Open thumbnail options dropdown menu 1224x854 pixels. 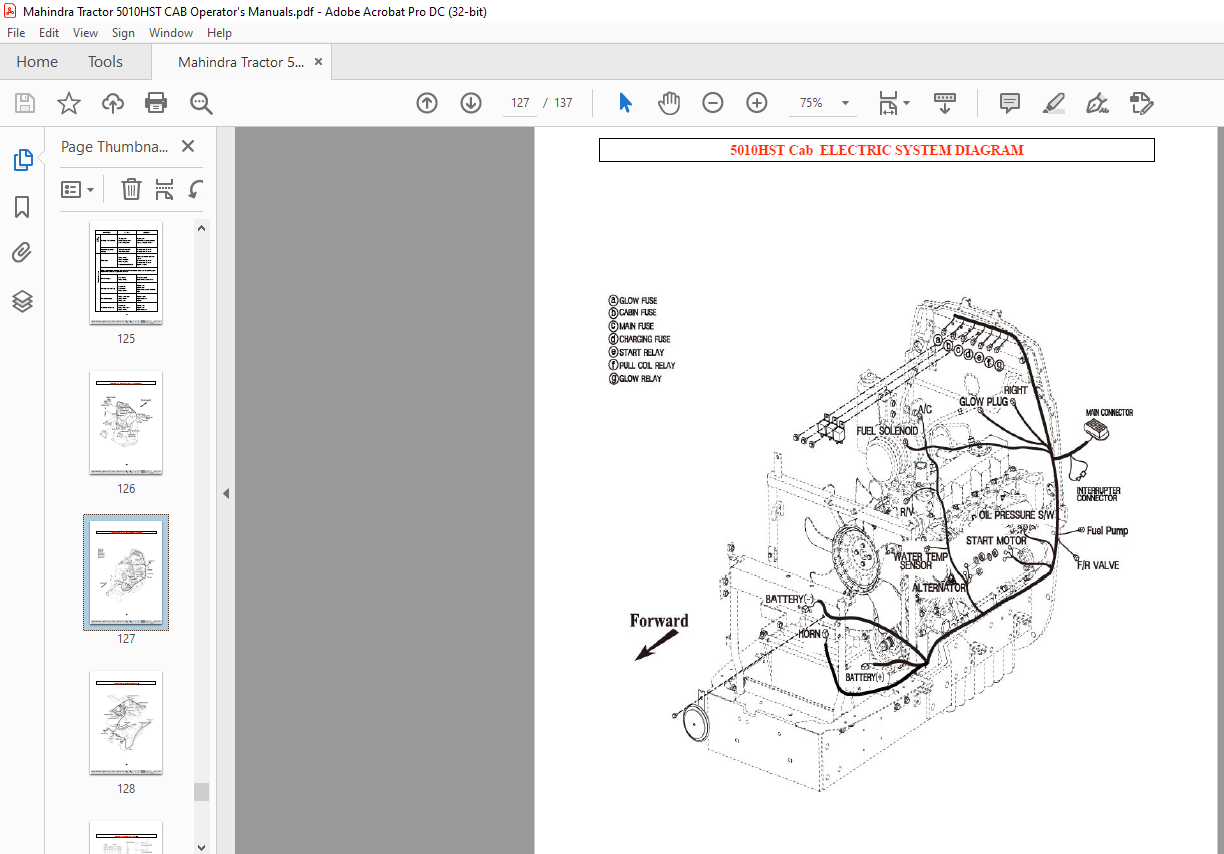click(78, 189)
